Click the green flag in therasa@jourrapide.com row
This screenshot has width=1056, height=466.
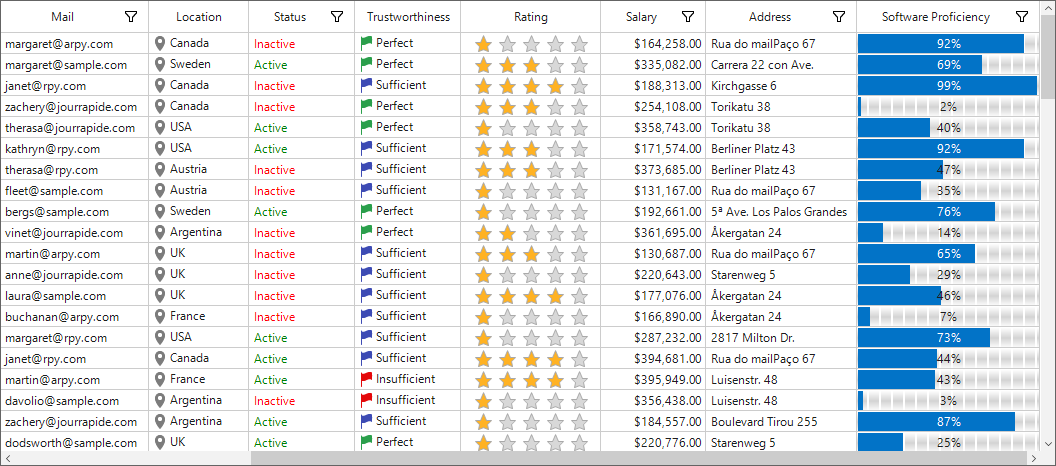(x=366, y=127)
